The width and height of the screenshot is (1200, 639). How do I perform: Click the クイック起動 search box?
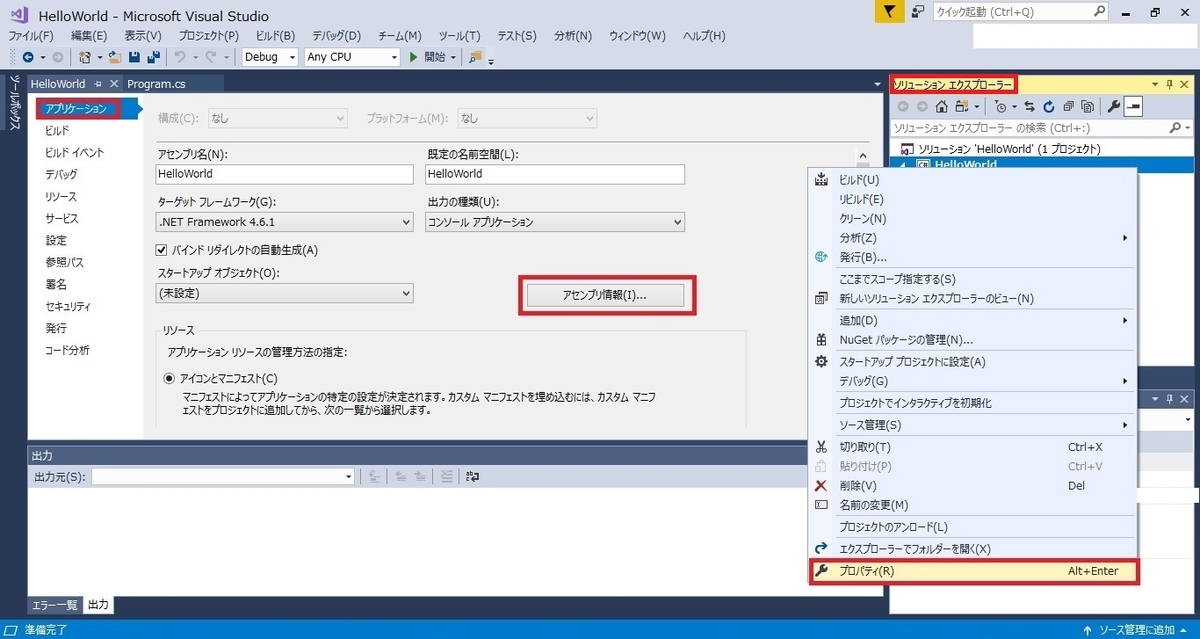pyautogui.click(x=1020, y=12)
